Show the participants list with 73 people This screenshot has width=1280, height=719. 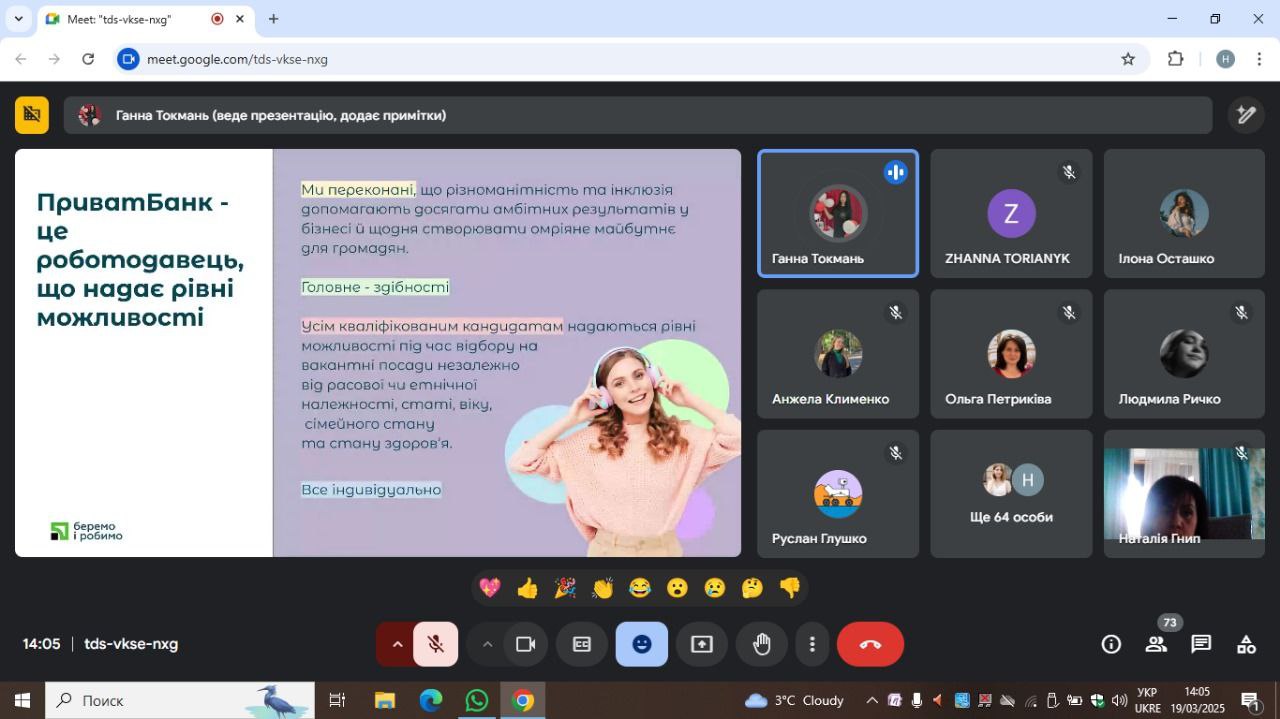(1156, 644)
